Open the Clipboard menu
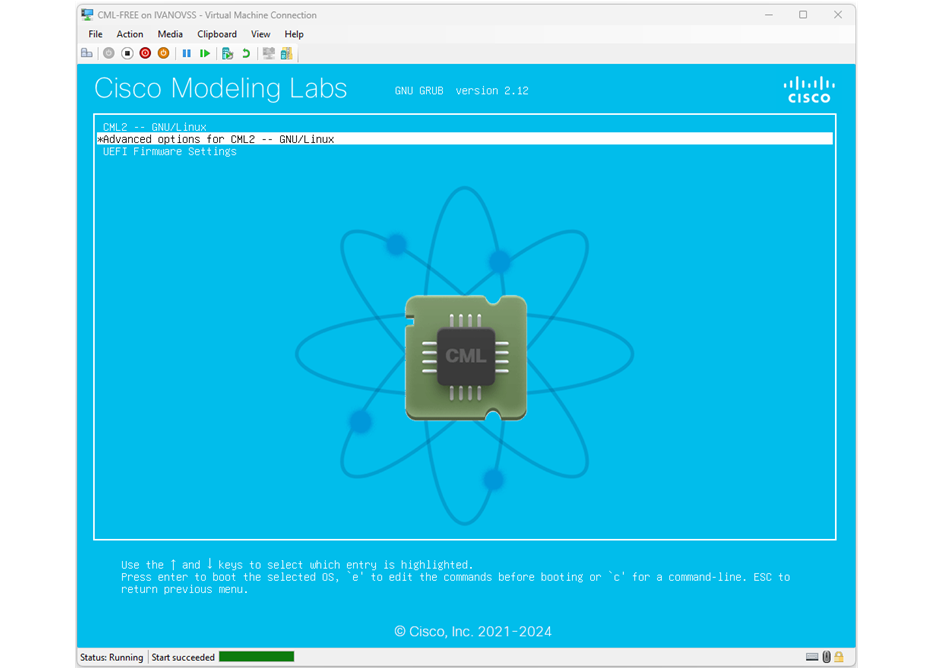Viewport: 933px width, 669px height. [217, 35]
